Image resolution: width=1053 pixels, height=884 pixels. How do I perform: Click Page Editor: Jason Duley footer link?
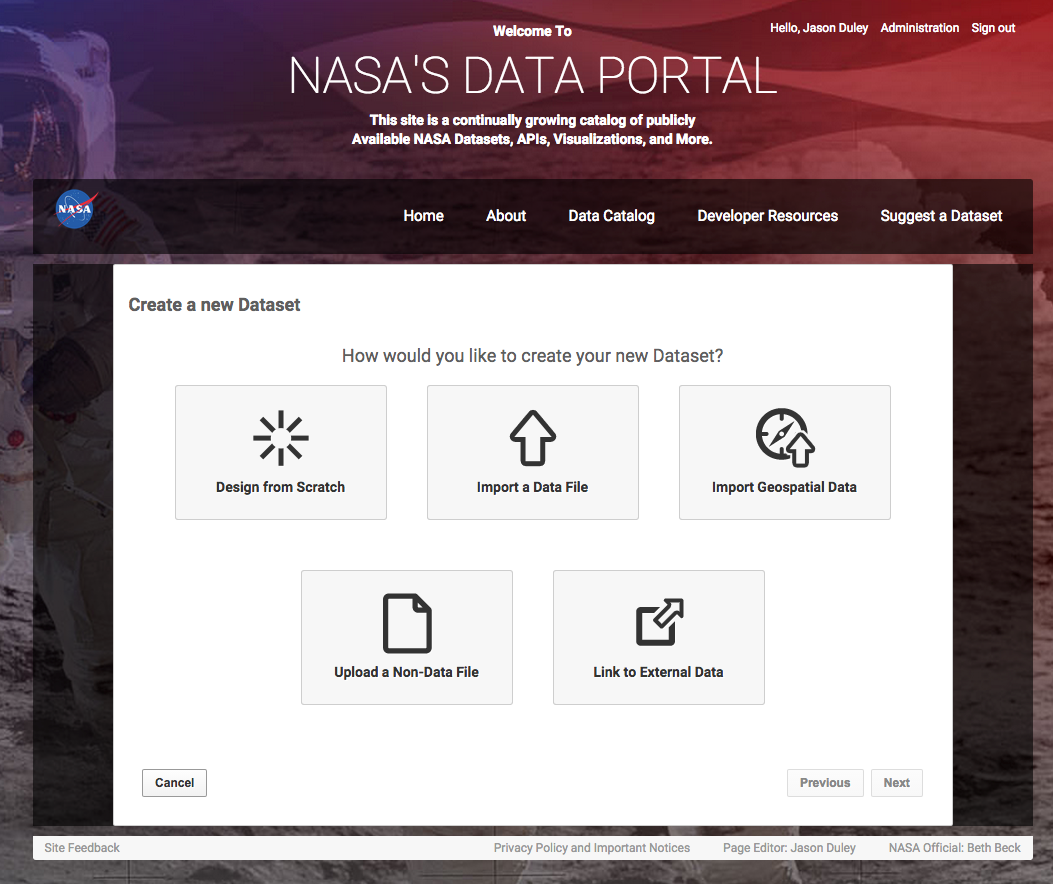pos(789,848)
